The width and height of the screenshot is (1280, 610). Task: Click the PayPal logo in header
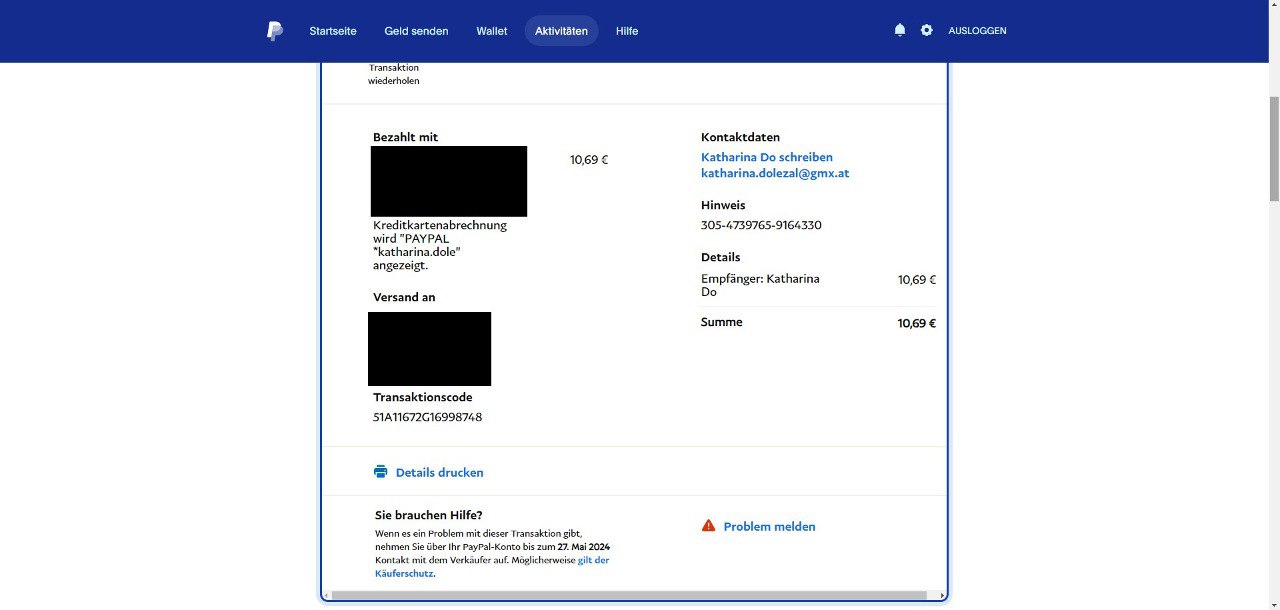pos(275,31)
